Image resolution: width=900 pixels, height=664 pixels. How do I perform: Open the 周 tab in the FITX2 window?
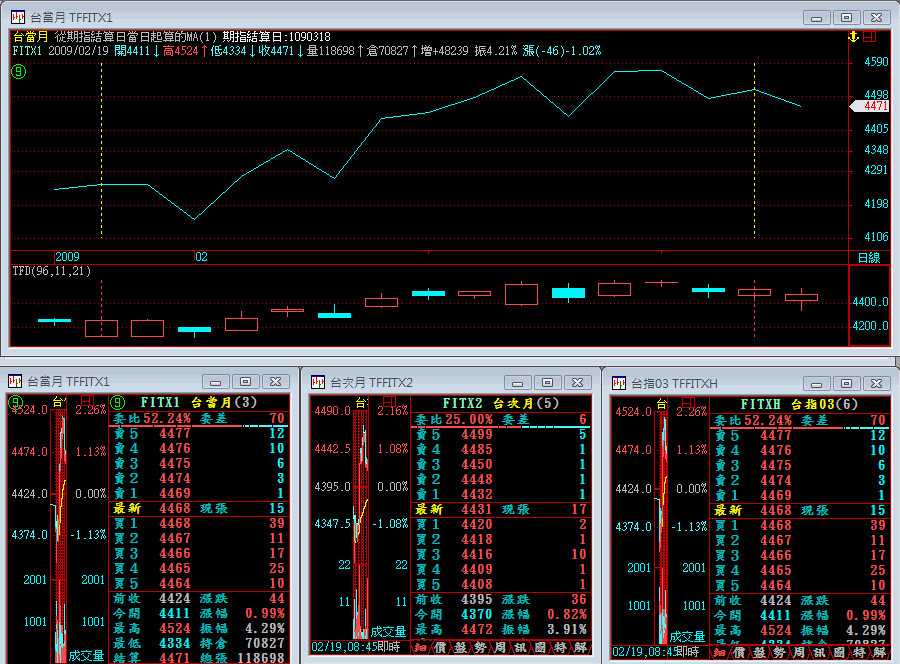click(x=501, y=648)
